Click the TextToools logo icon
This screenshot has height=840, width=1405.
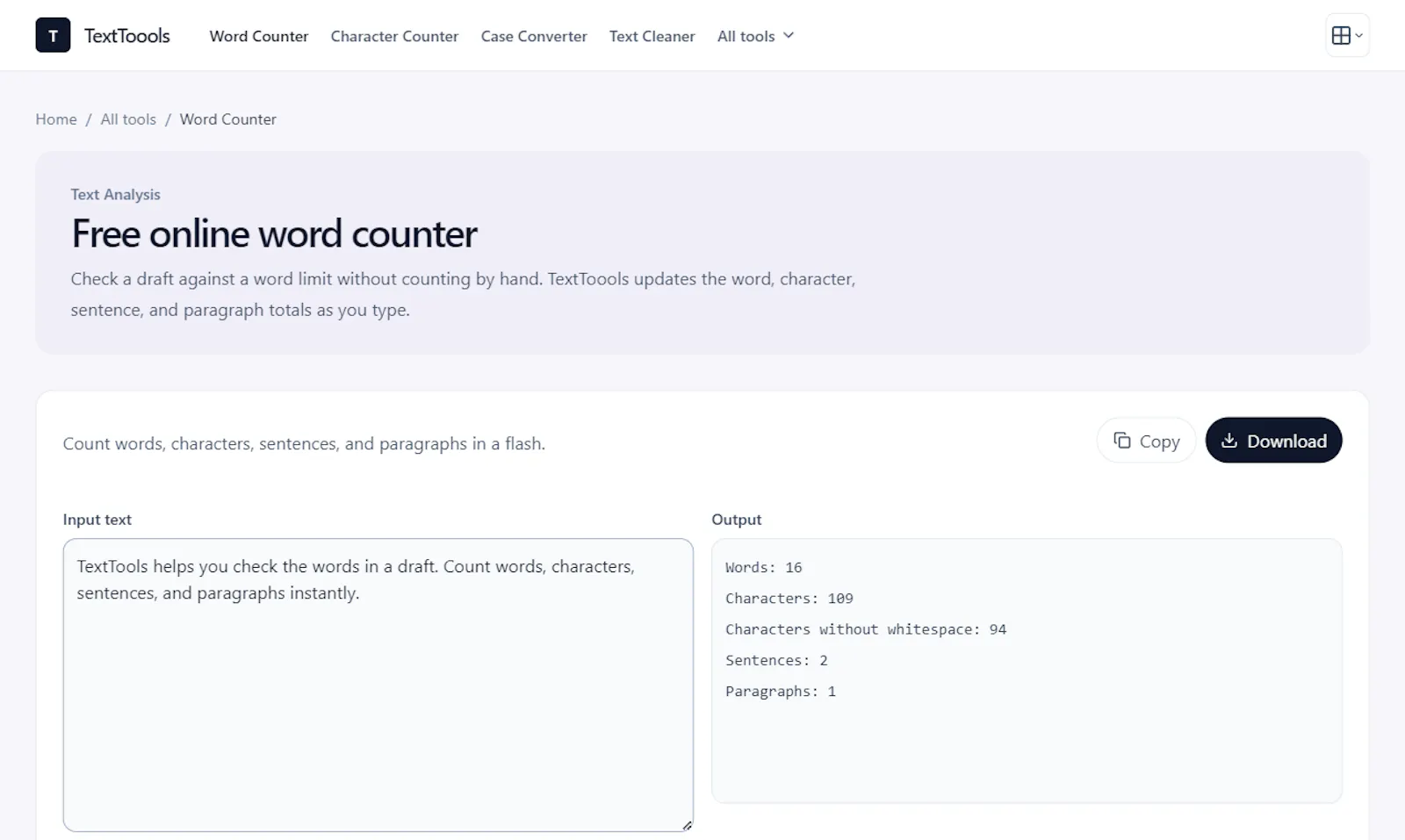(x=53, y=35)
